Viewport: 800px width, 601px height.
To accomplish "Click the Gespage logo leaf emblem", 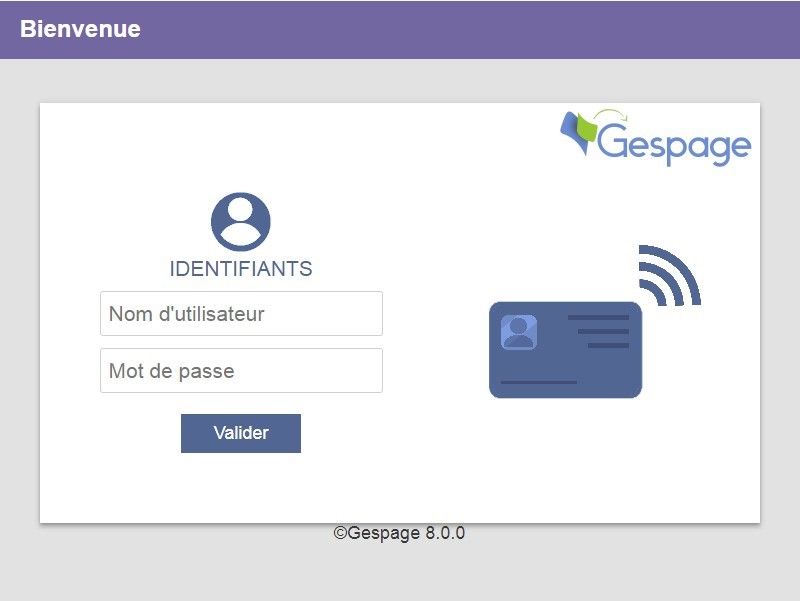I will click(578, 135).
